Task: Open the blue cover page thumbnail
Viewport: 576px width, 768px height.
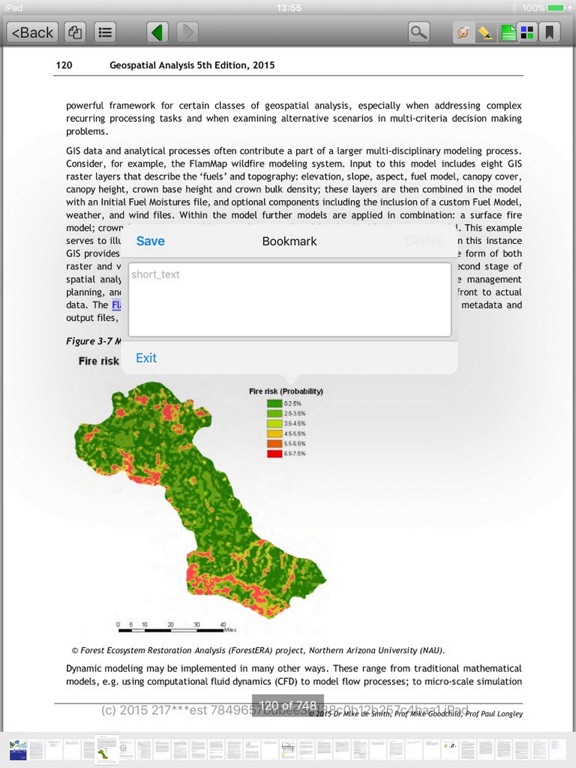Action: point(19,750)
